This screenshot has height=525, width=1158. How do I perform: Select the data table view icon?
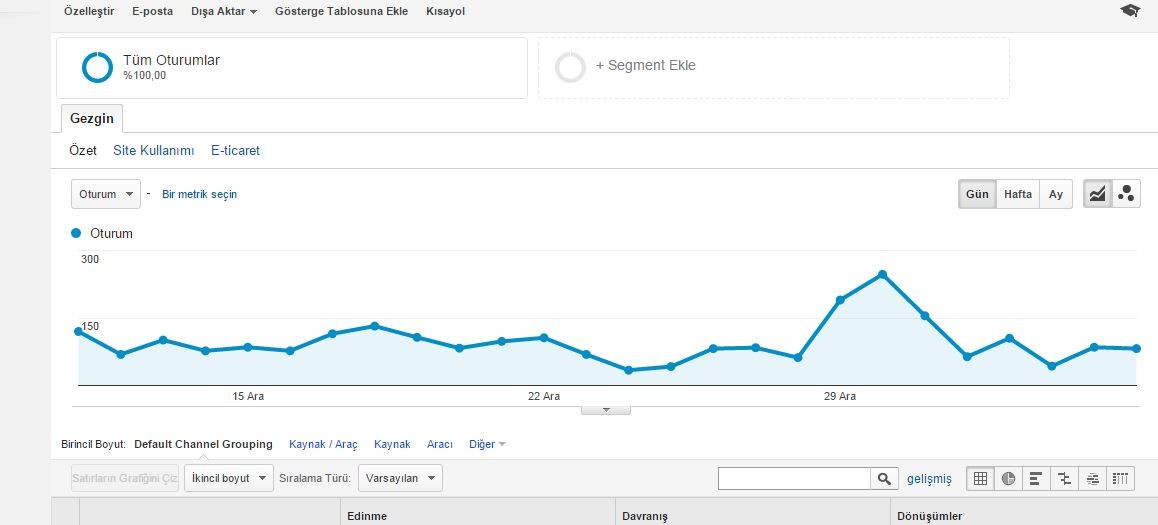pos(980,478)
